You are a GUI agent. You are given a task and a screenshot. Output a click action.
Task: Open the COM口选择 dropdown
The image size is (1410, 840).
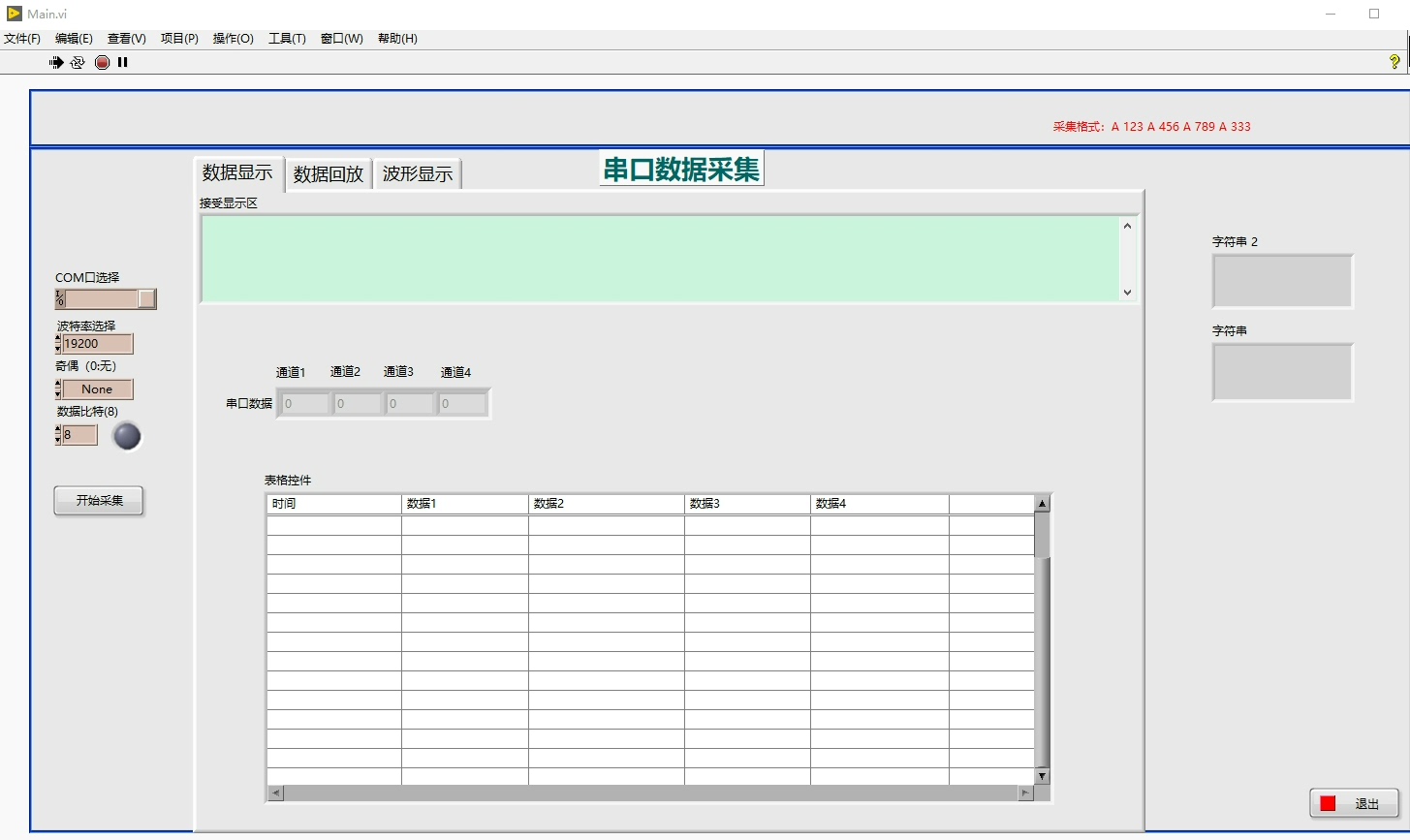147,298
